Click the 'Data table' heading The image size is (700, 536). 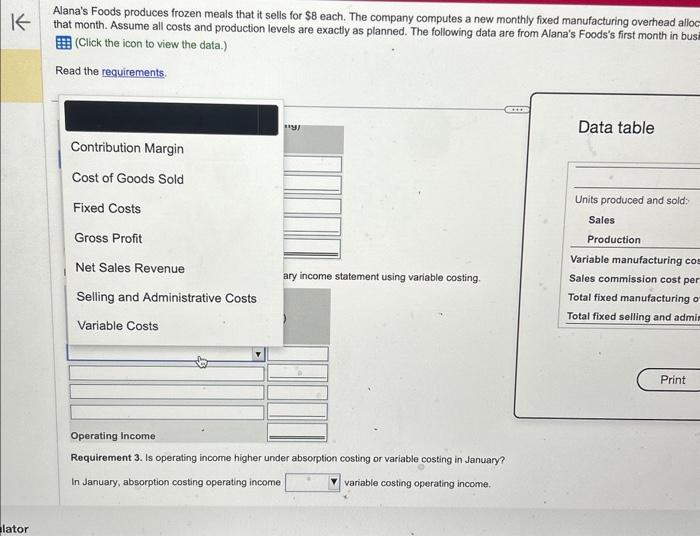click(616, 128)
